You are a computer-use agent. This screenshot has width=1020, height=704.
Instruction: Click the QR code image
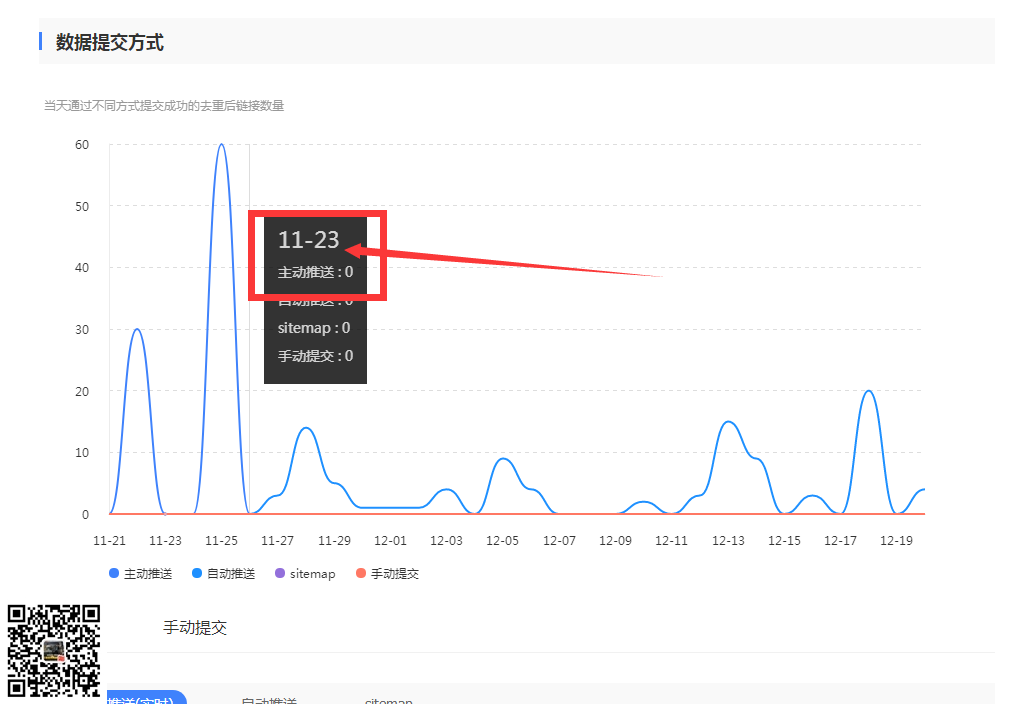(54, 650)
